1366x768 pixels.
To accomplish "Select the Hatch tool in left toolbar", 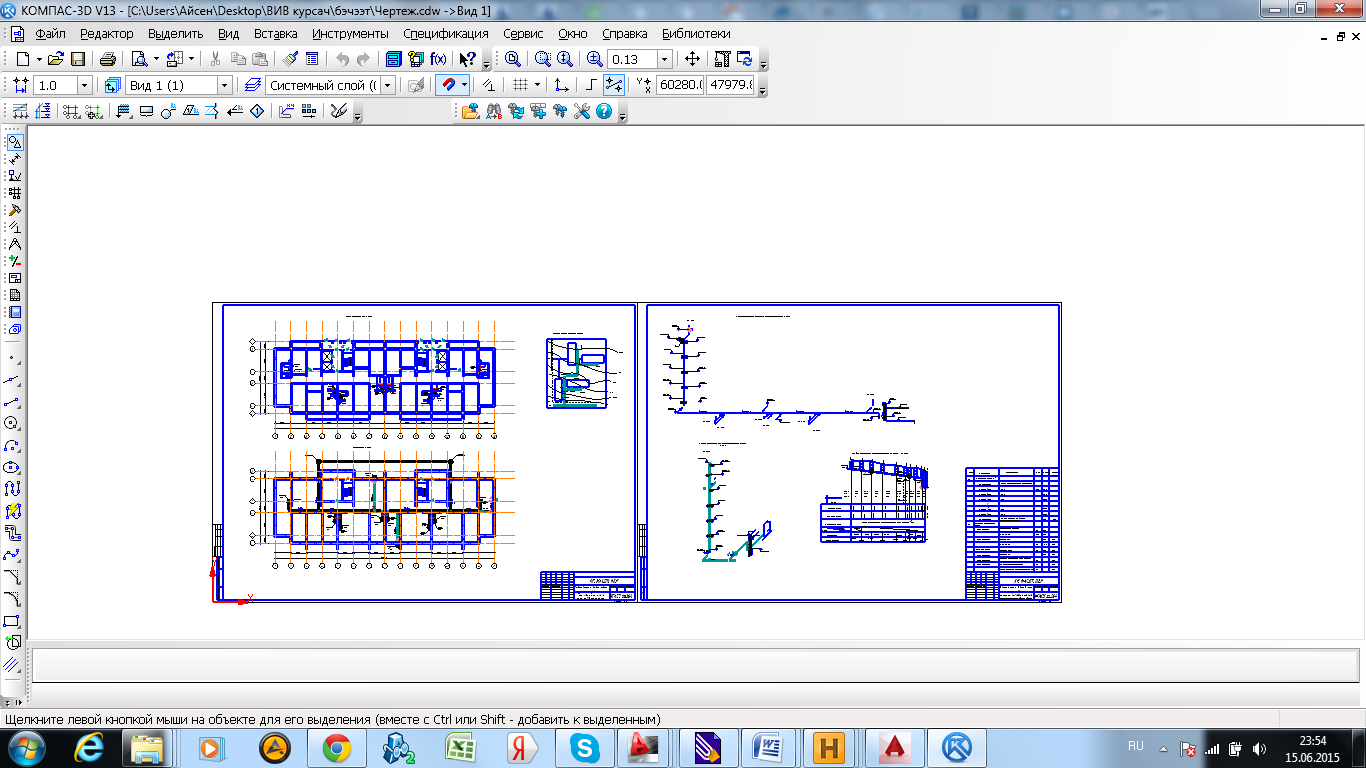I will coord(13,665).
